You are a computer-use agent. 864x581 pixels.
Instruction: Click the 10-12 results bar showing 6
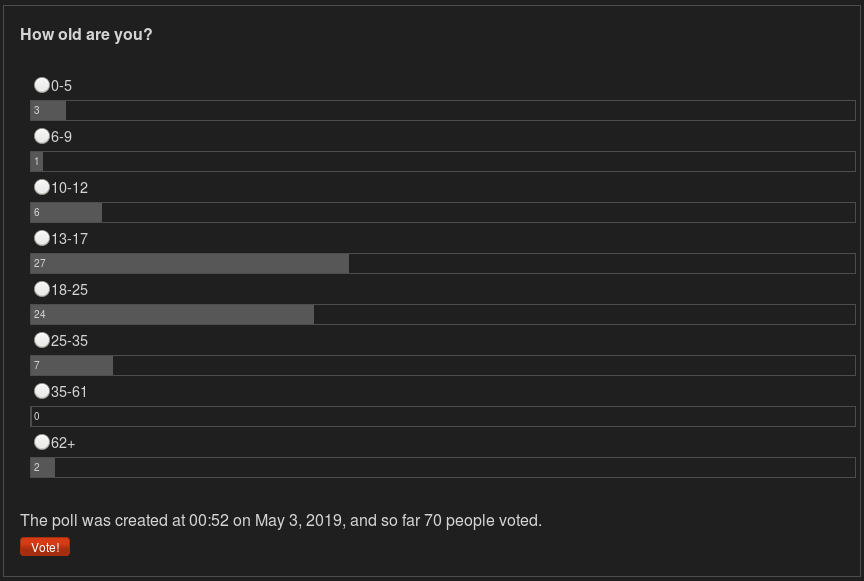pos(442,212)
